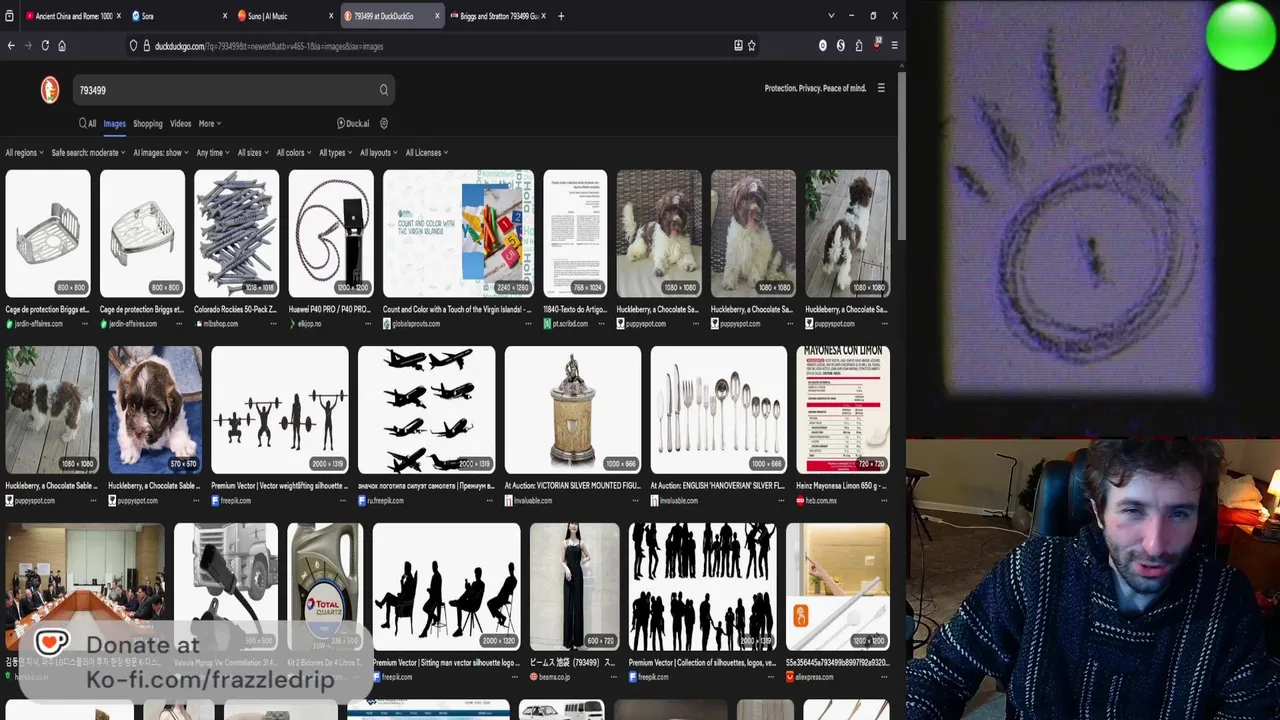Select the Shopping search tab

147,124
